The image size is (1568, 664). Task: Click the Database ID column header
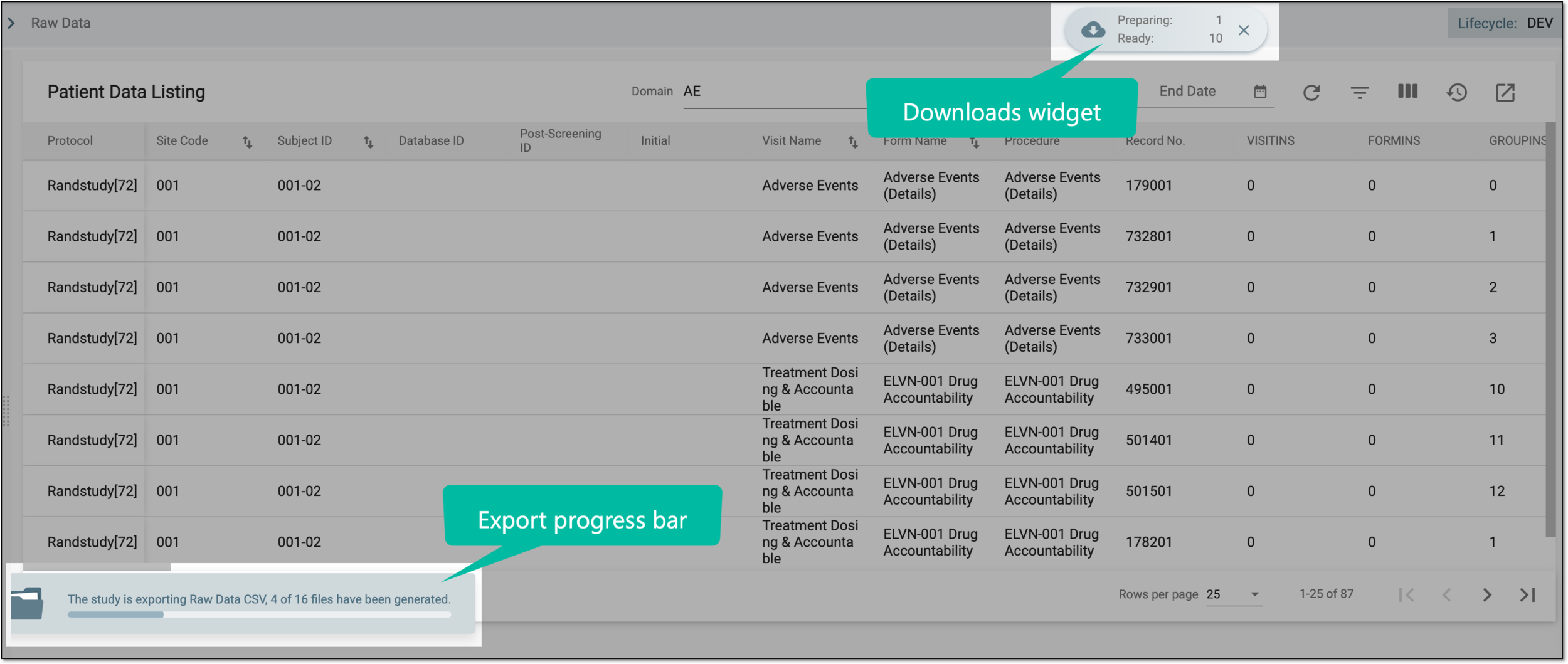[x=432, y=140]
